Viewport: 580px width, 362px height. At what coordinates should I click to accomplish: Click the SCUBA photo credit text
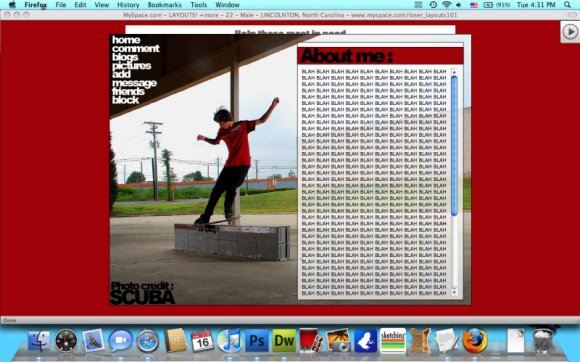[x=142, y=297]
